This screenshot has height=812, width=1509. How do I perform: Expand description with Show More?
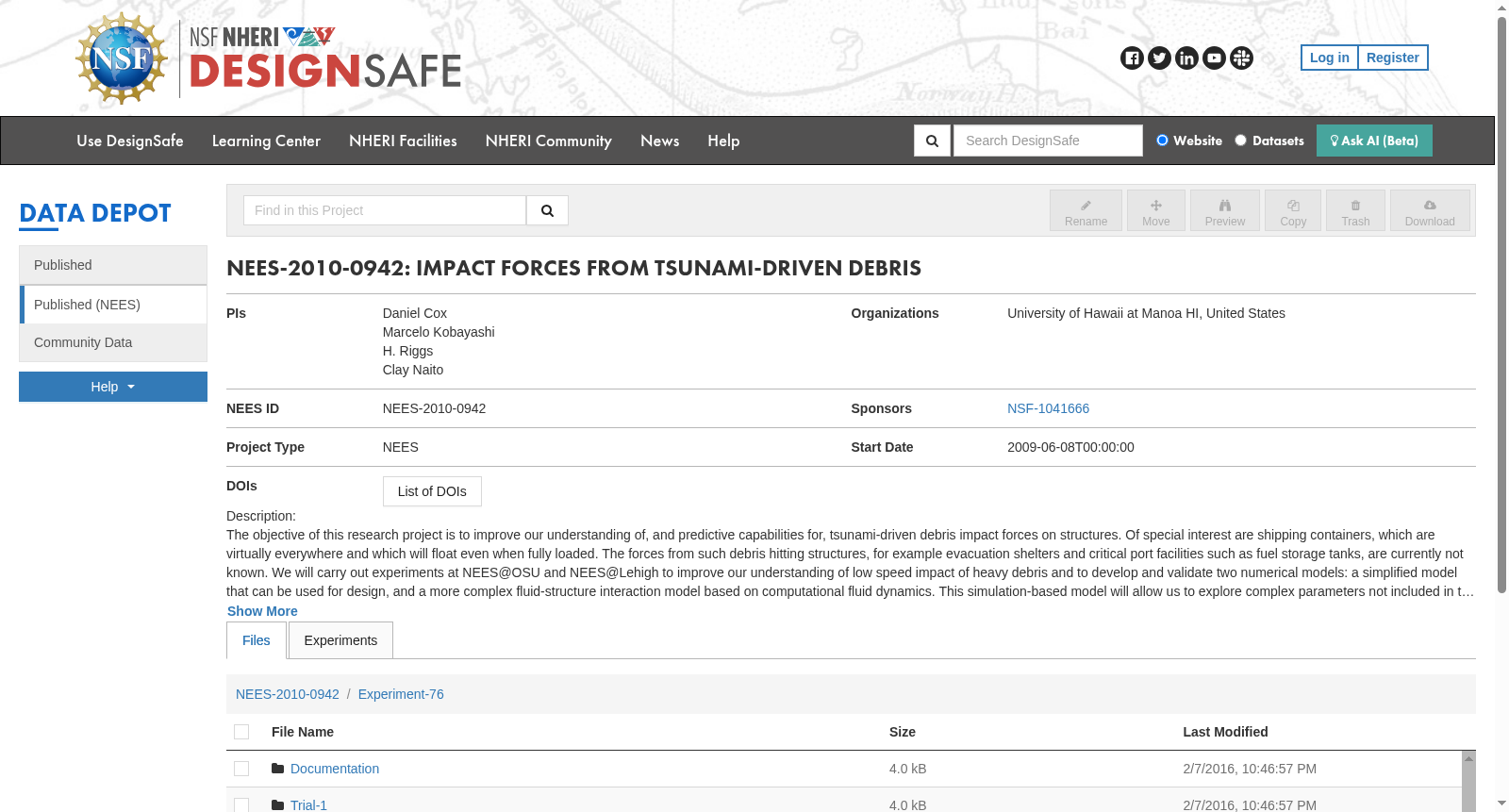[x=262, y=611]
